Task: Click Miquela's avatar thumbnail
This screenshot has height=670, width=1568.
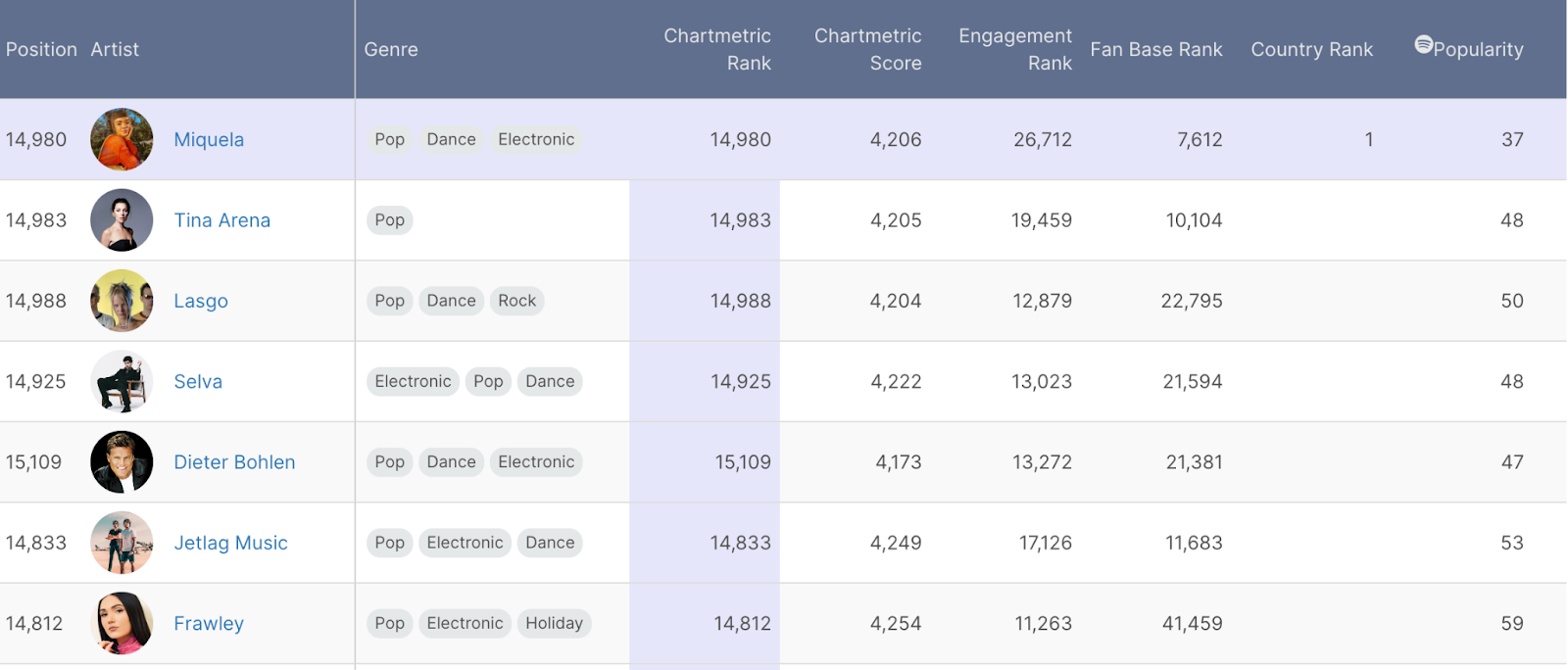Action: tap(122, 139)
